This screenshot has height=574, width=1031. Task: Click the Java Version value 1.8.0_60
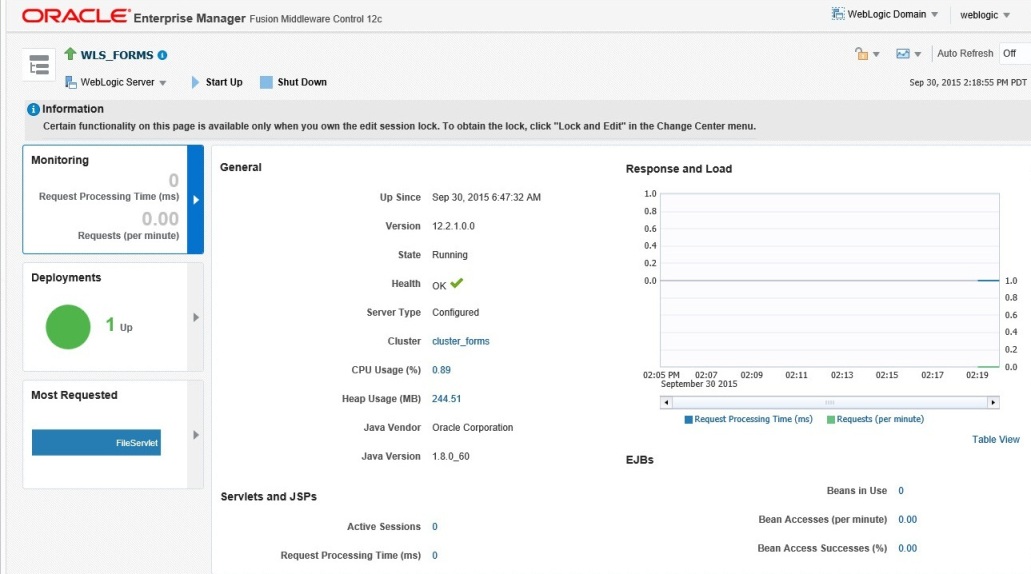click(x=450, y=456)
